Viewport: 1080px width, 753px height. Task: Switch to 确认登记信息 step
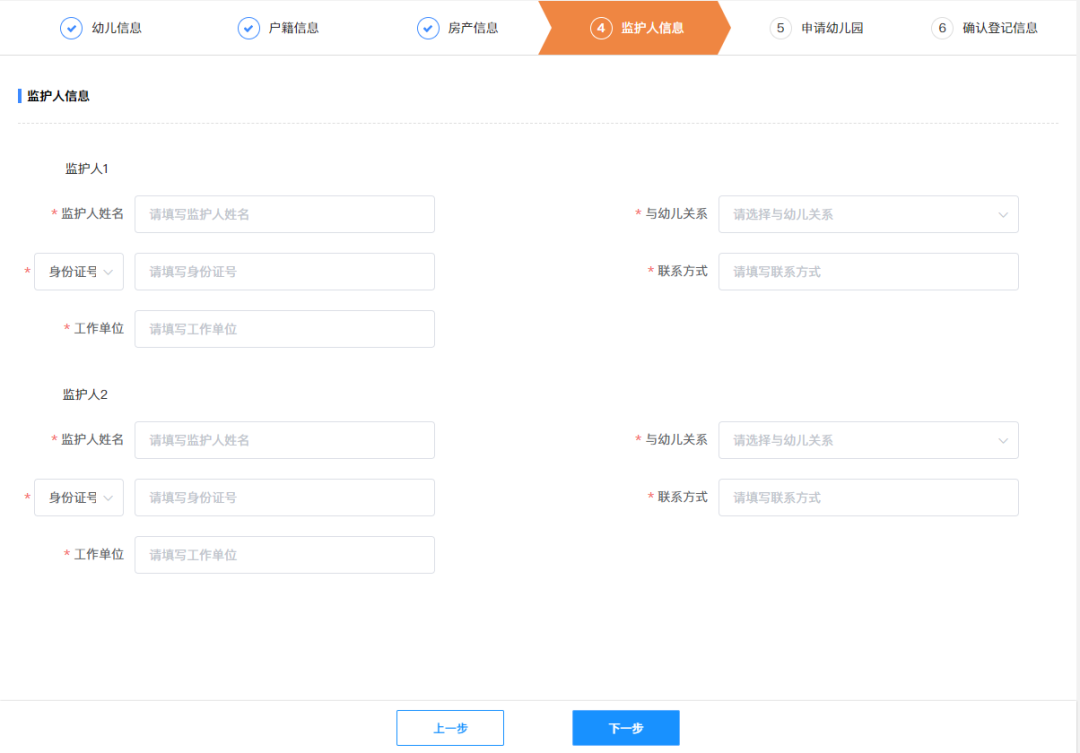(x=999, y=28)
